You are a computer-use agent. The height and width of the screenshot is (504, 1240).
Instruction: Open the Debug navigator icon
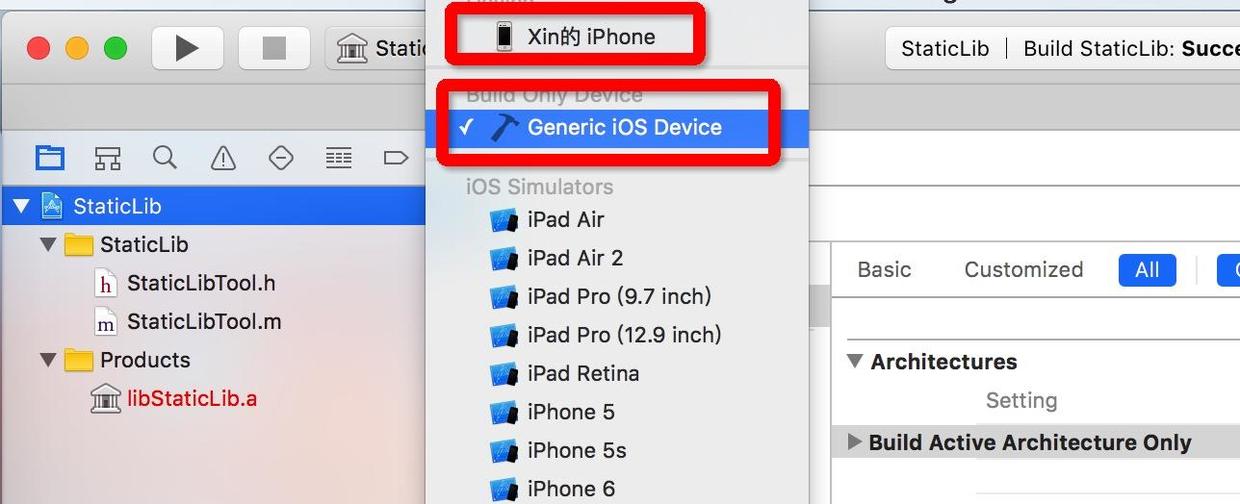click(339, 157)
